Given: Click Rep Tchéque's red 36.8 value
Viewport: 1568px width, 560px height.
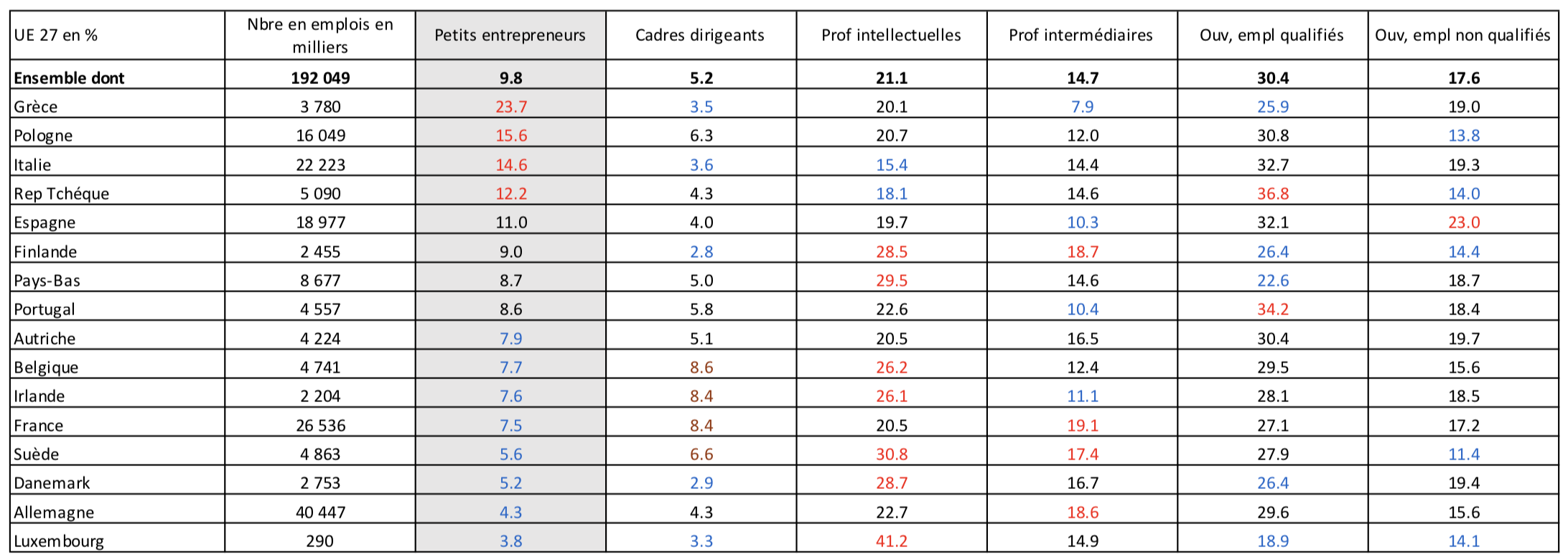Looking at the screenshot, I should pyautogui.click(x=1273, y=194).
